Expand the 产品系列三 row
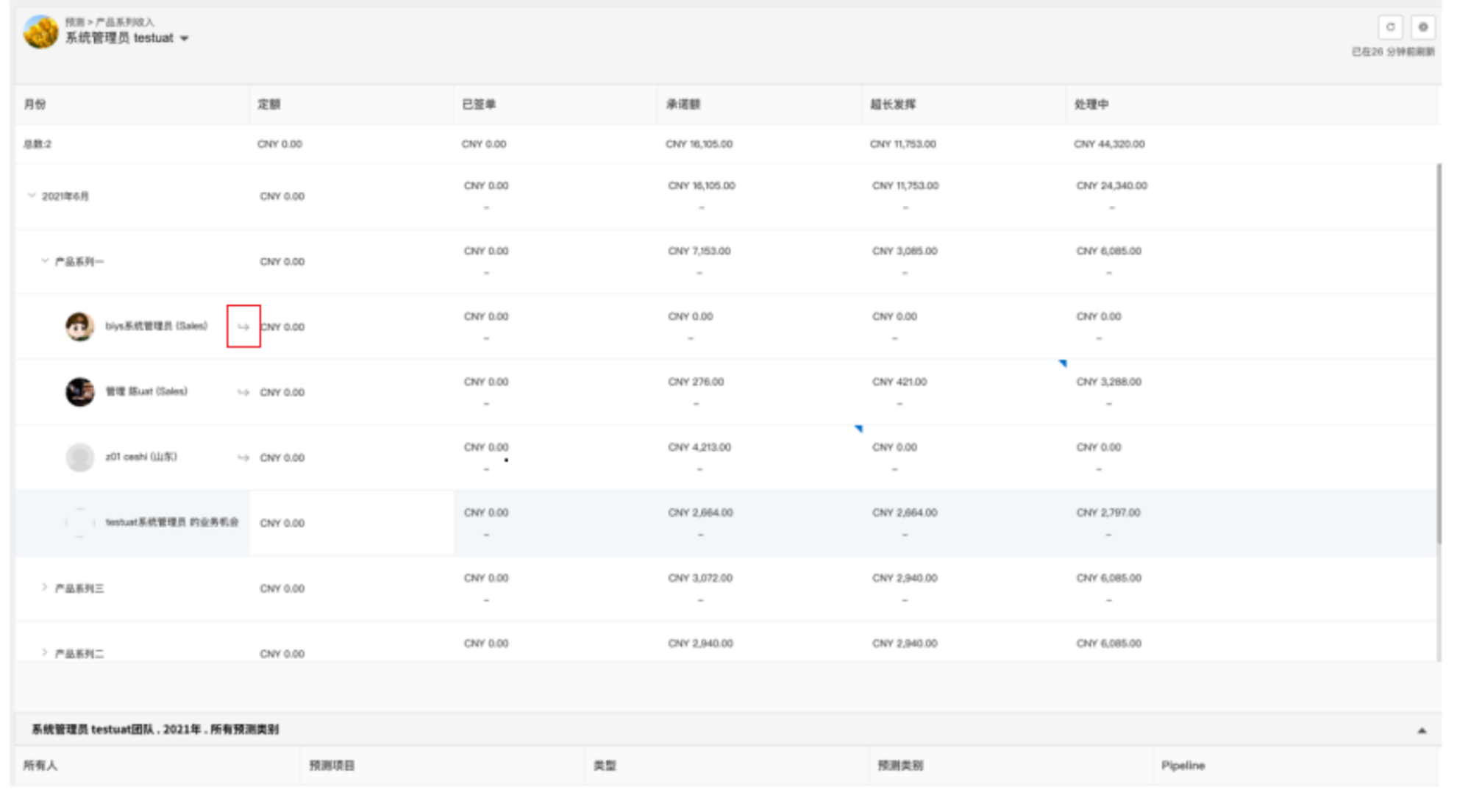 click(x=45, y=588)
